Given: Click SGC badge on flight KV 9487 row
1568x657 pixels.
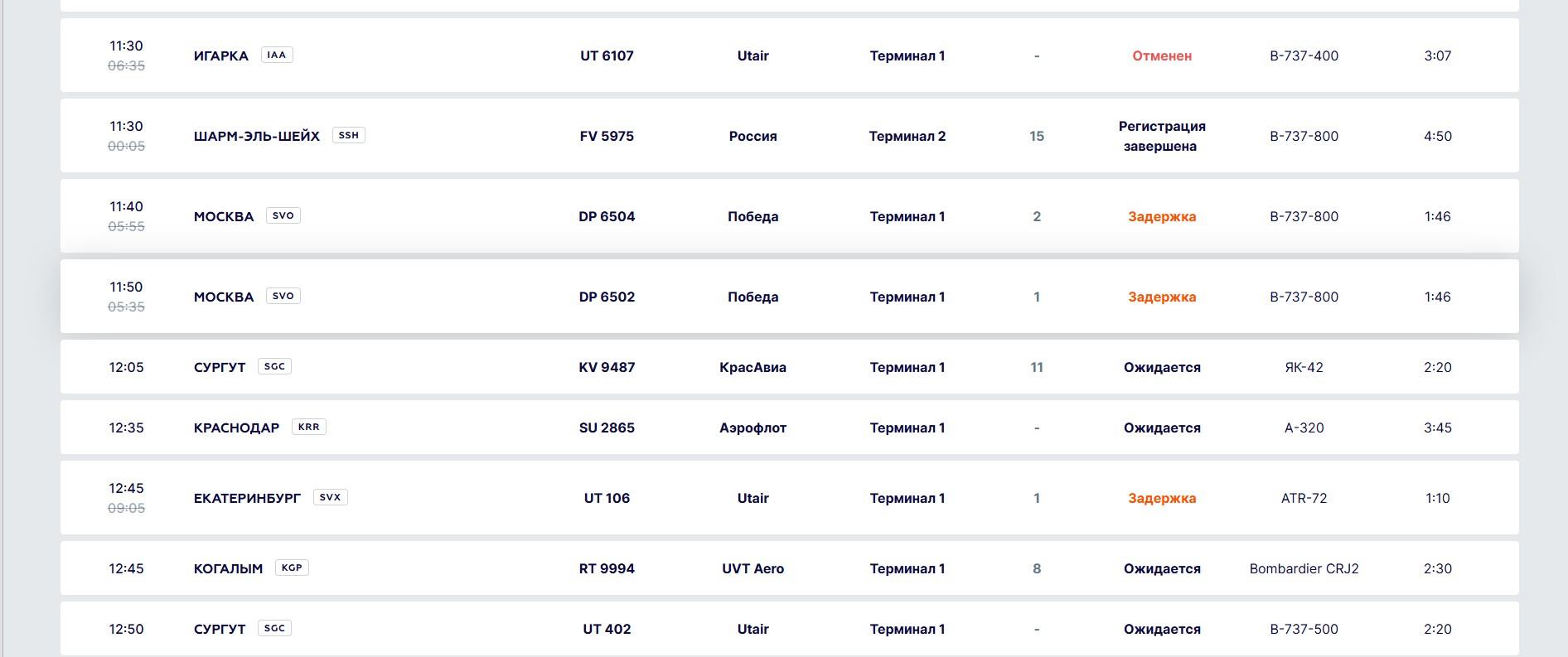Looking at the screenshot, I should click(x=274, y=366).
